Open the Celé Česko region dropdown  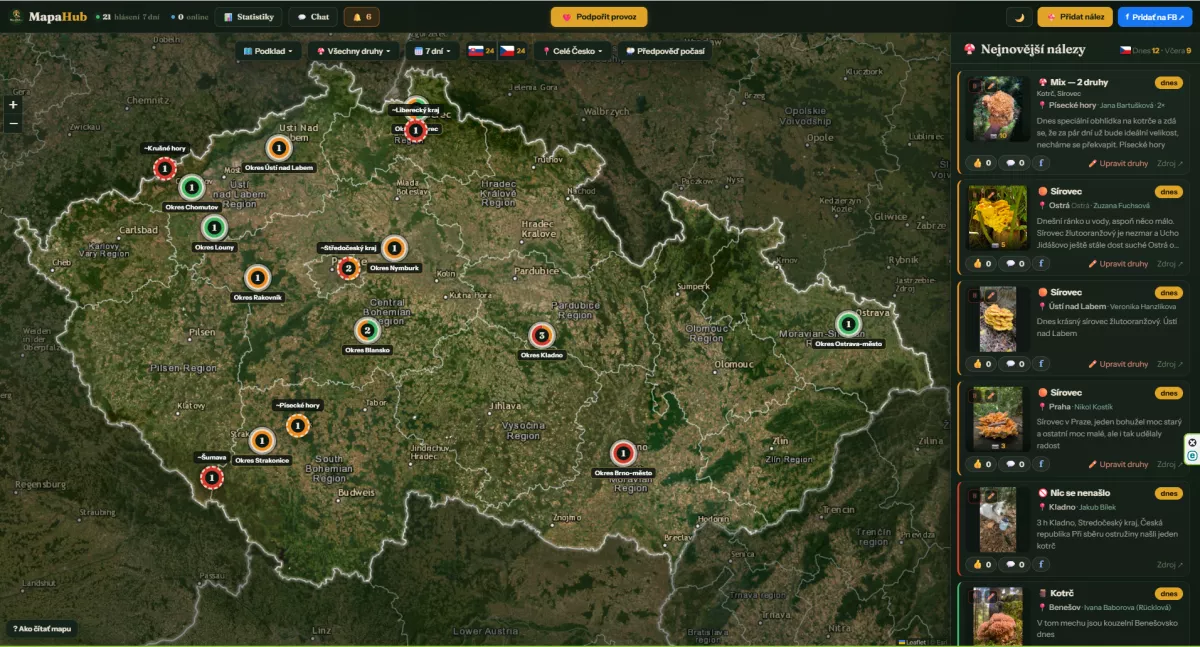coord(573,50)
